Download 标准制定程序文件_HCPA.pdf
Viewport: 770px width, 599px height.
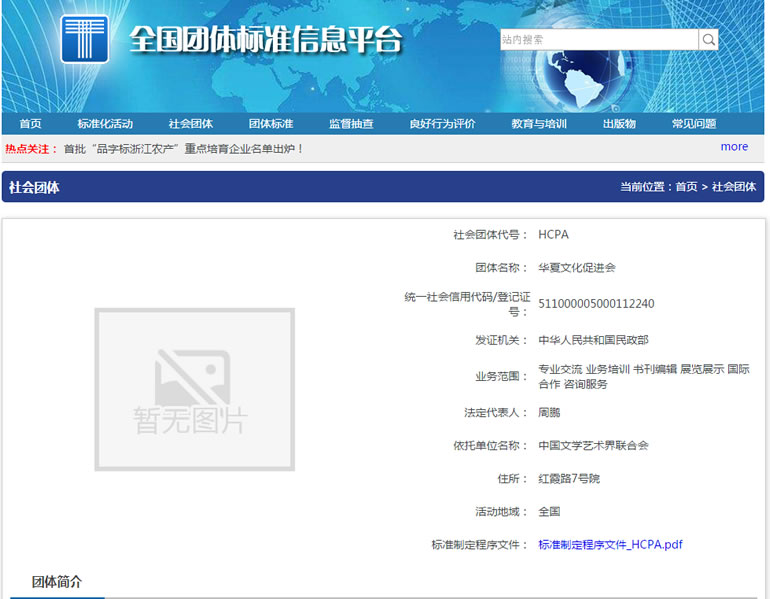(x=610, y=545)
